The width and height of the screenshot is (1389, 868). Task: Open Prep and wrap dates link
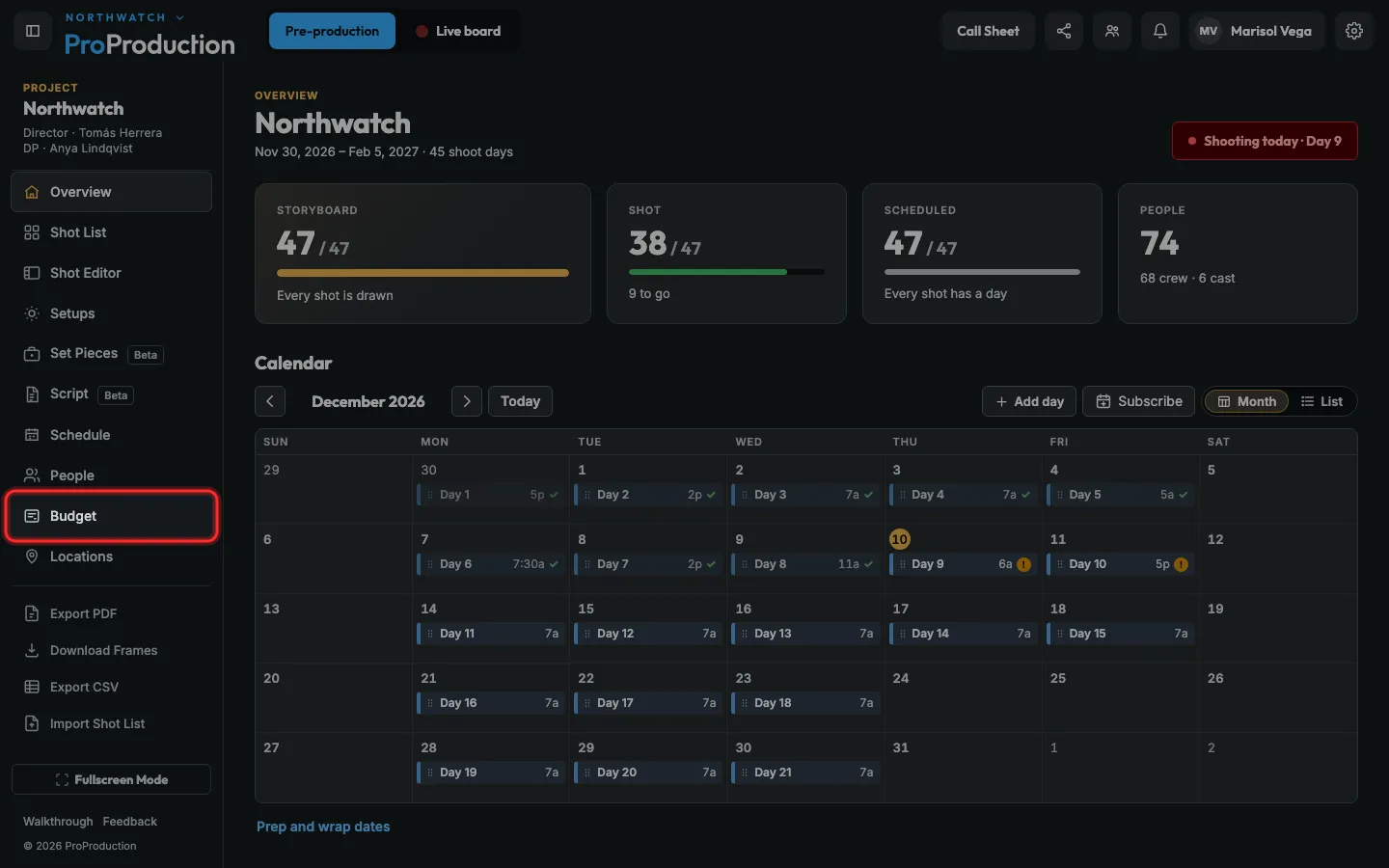tap(323, 827)
